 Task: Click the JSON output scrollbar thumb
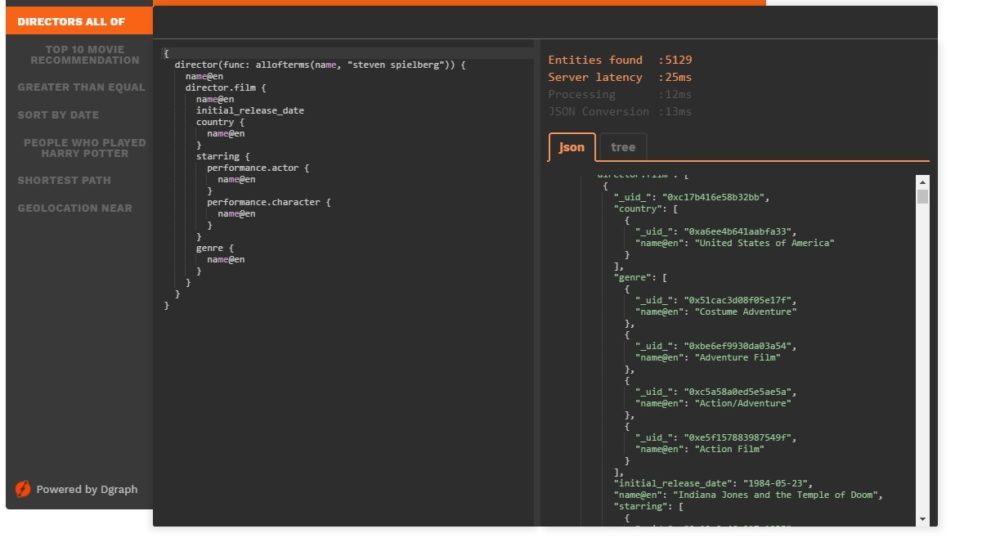[922, 196]
